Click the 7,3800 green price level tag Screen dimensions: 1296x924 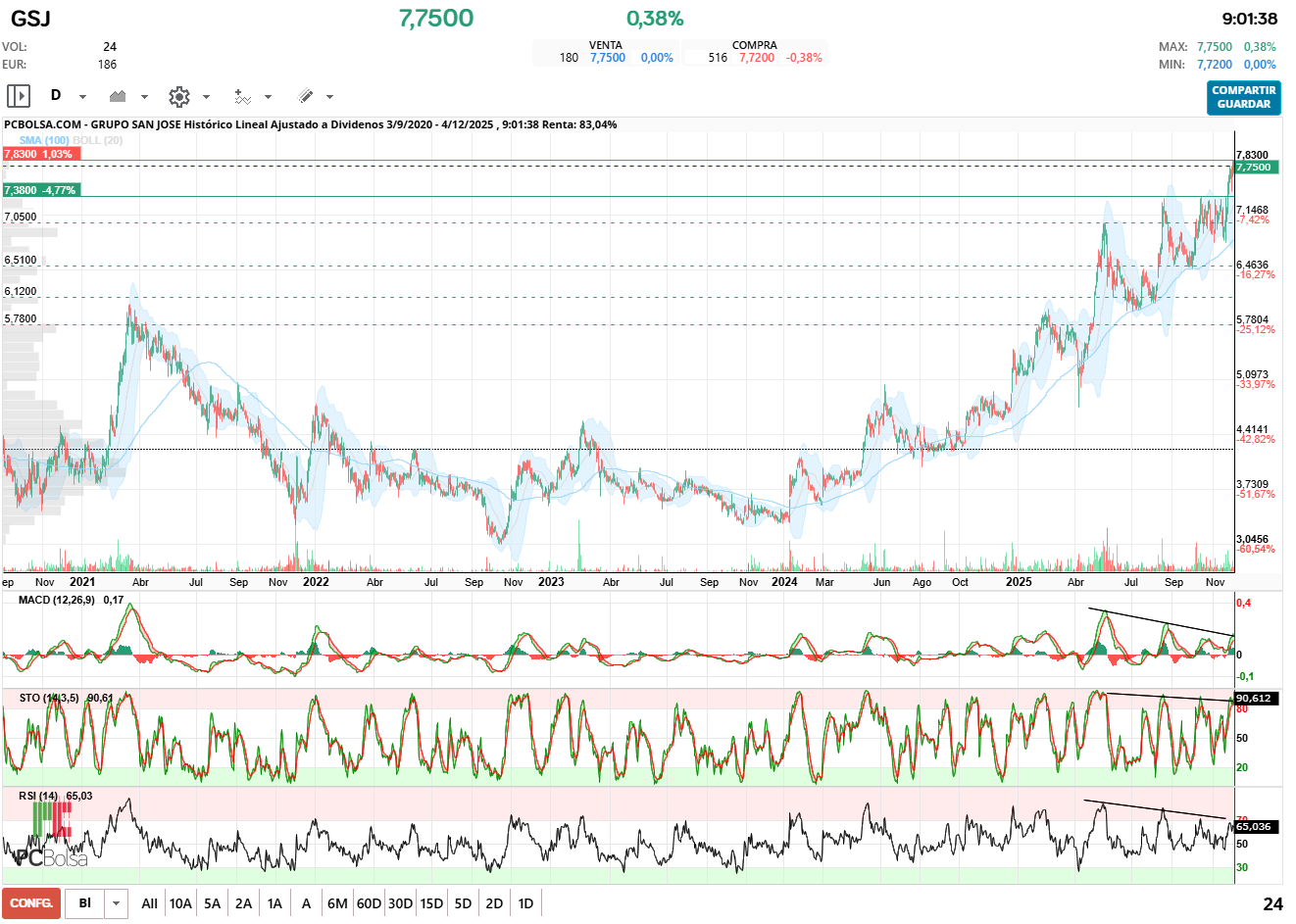tap(40, 190)
